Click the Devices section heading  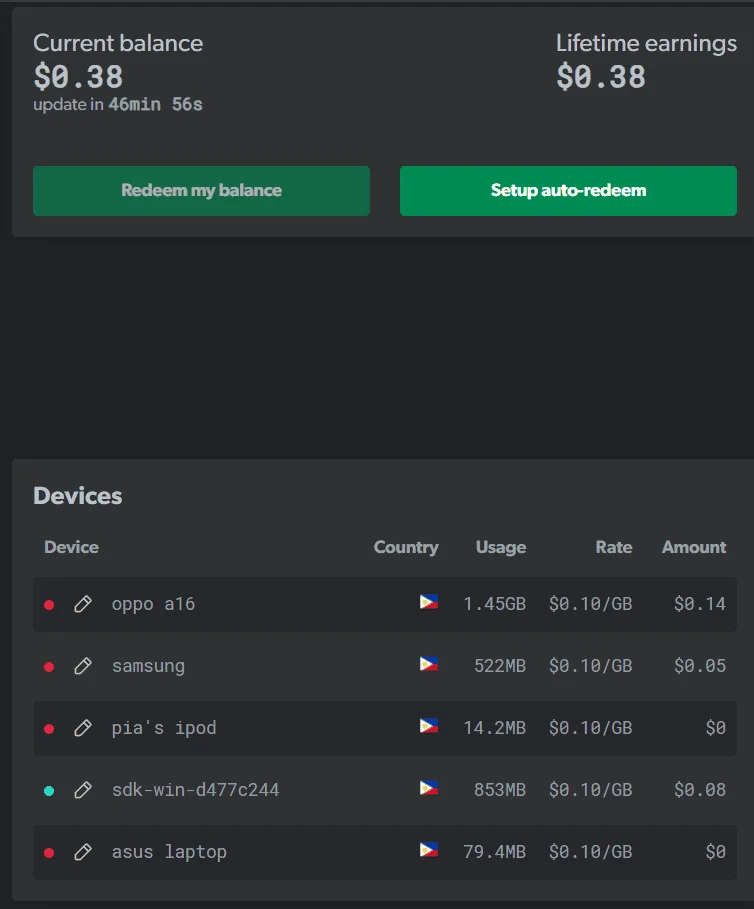78,496
